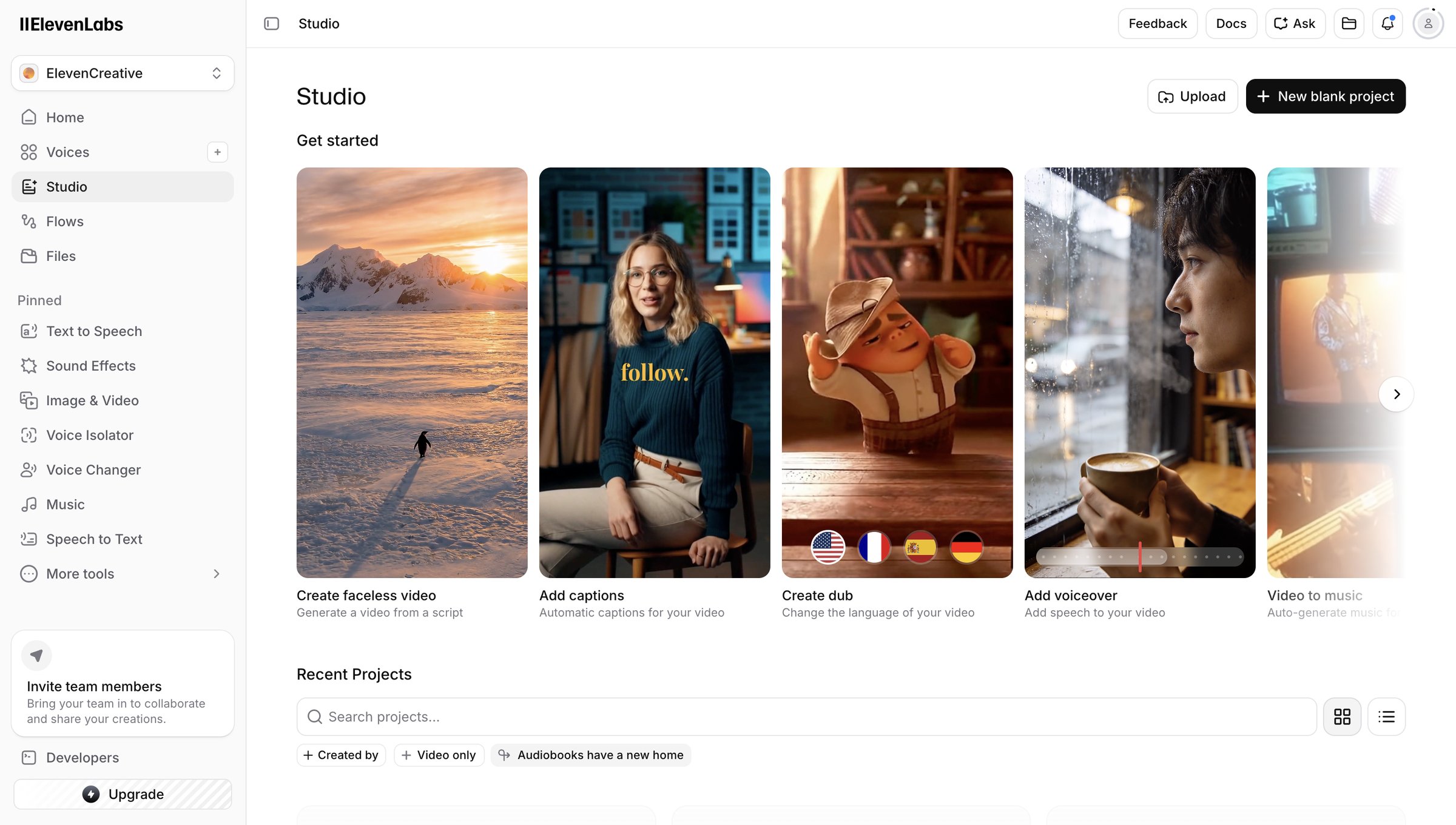Switch to grid view of projects
This screenshot has height=825, width=1456.
coord(1342,716)
